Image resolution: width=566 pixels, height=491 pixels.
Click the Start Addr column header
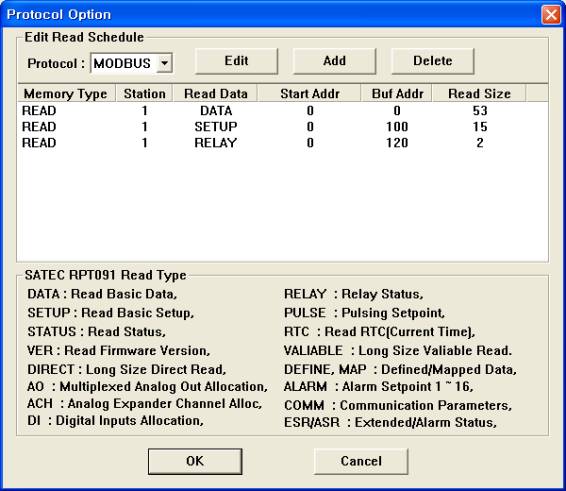[x=309, y=94]
